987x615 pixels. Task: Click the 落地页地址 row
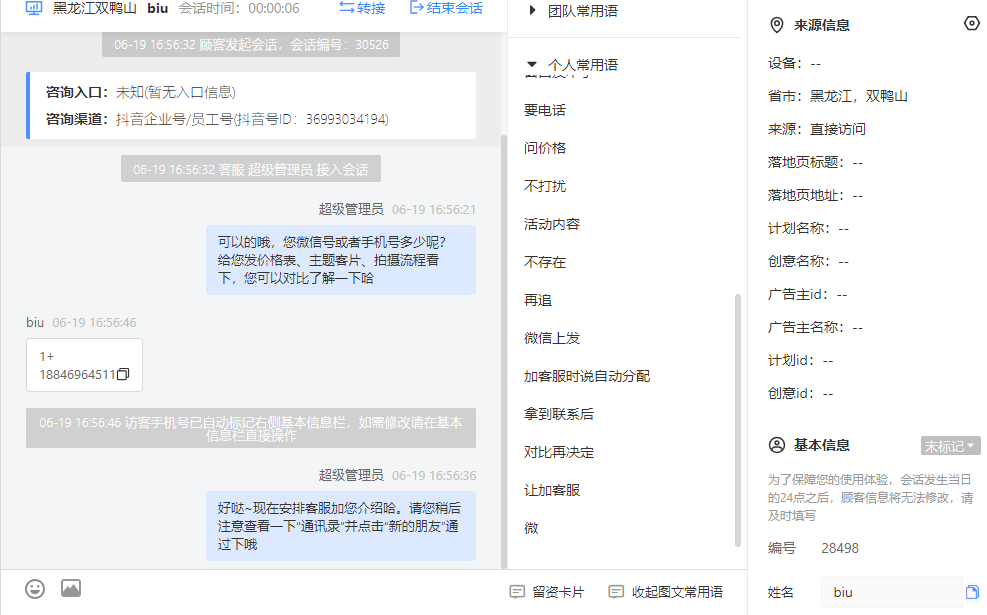815,195
